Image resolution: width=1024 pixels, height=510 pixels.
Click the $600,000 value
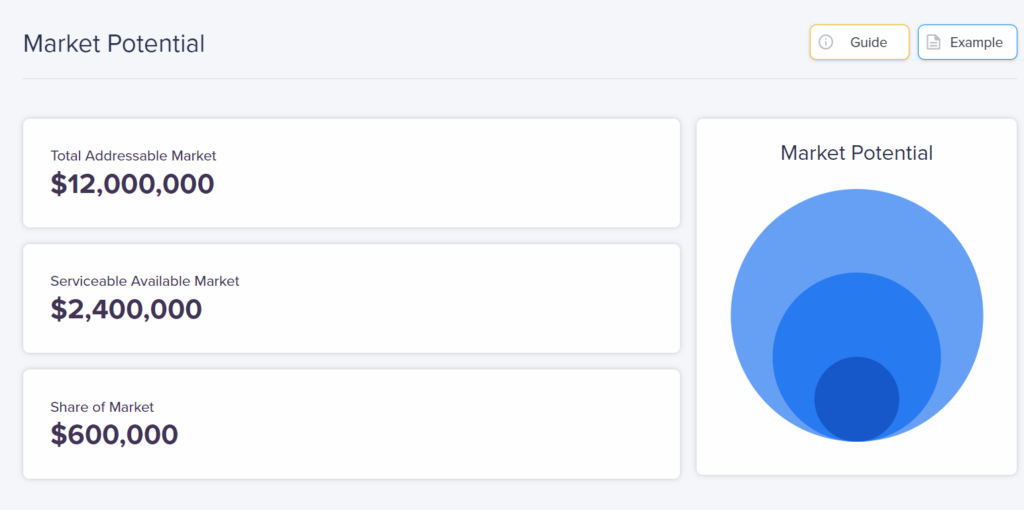[114, 434]
